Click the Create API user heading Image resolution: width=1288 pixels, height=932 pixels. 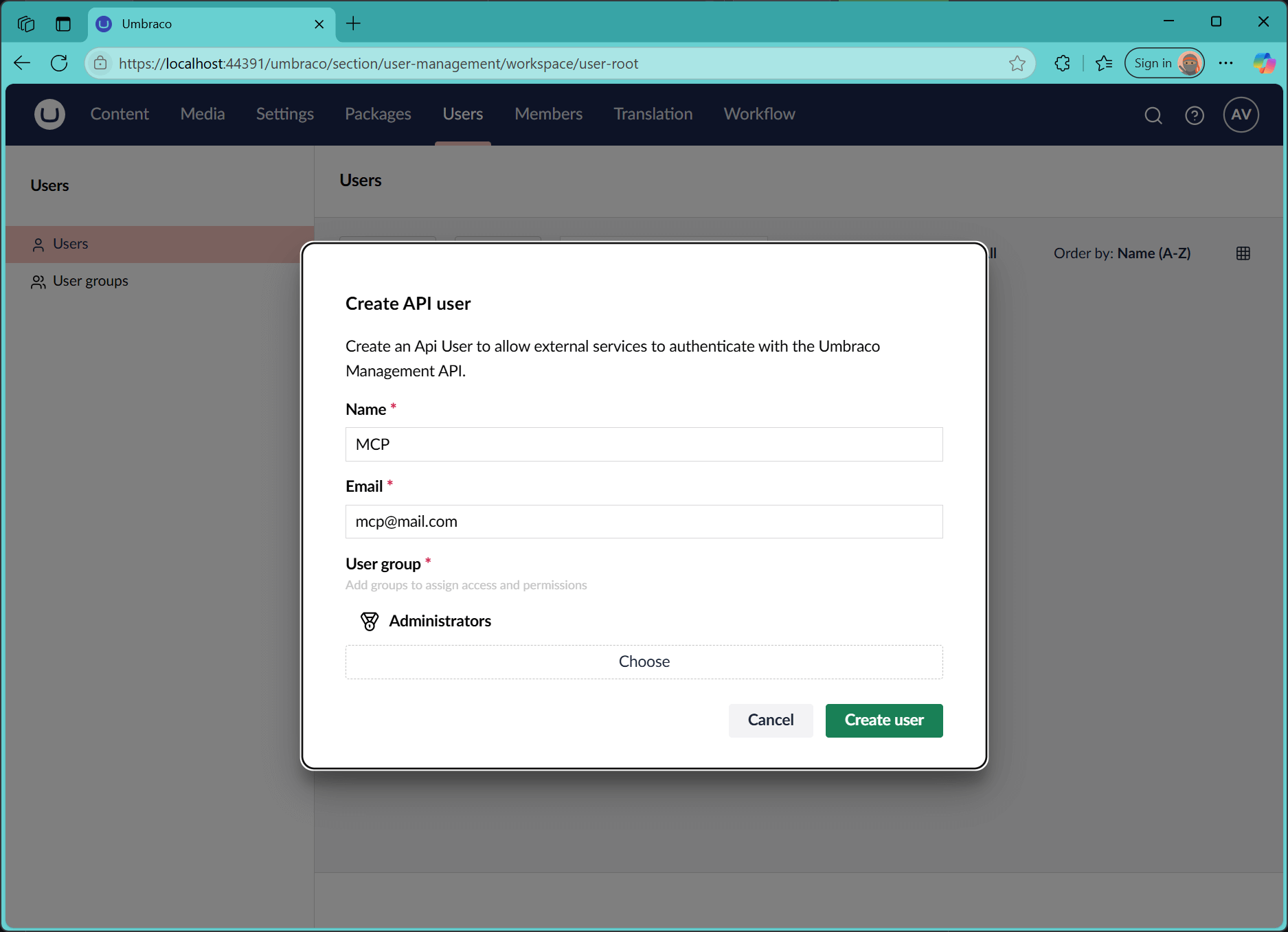point(408,304)
